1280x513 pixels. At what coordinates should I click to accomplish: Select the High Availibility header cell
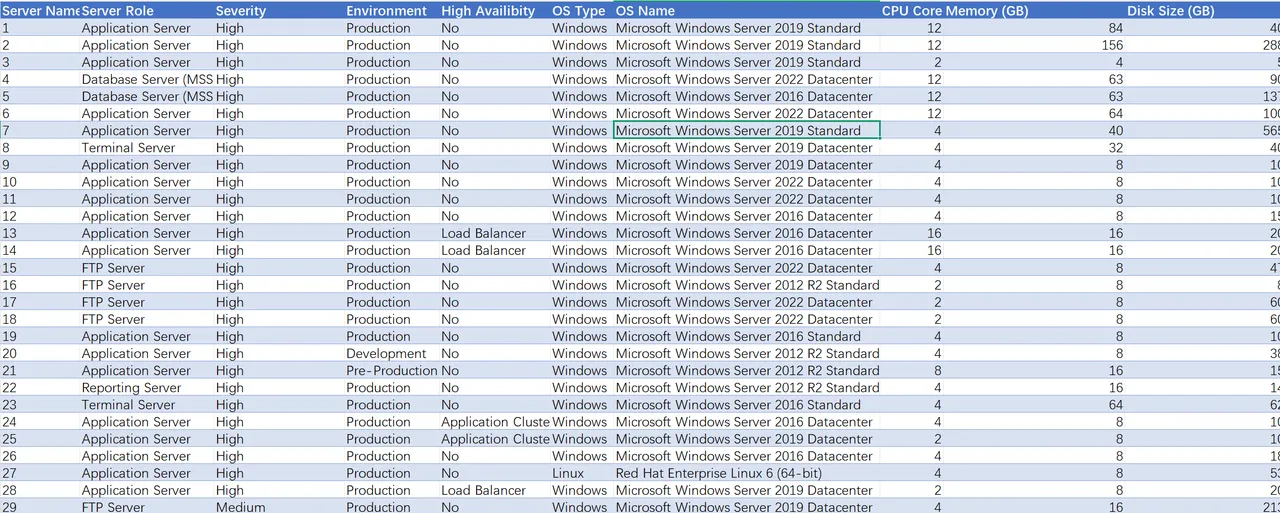pos(494,11)
